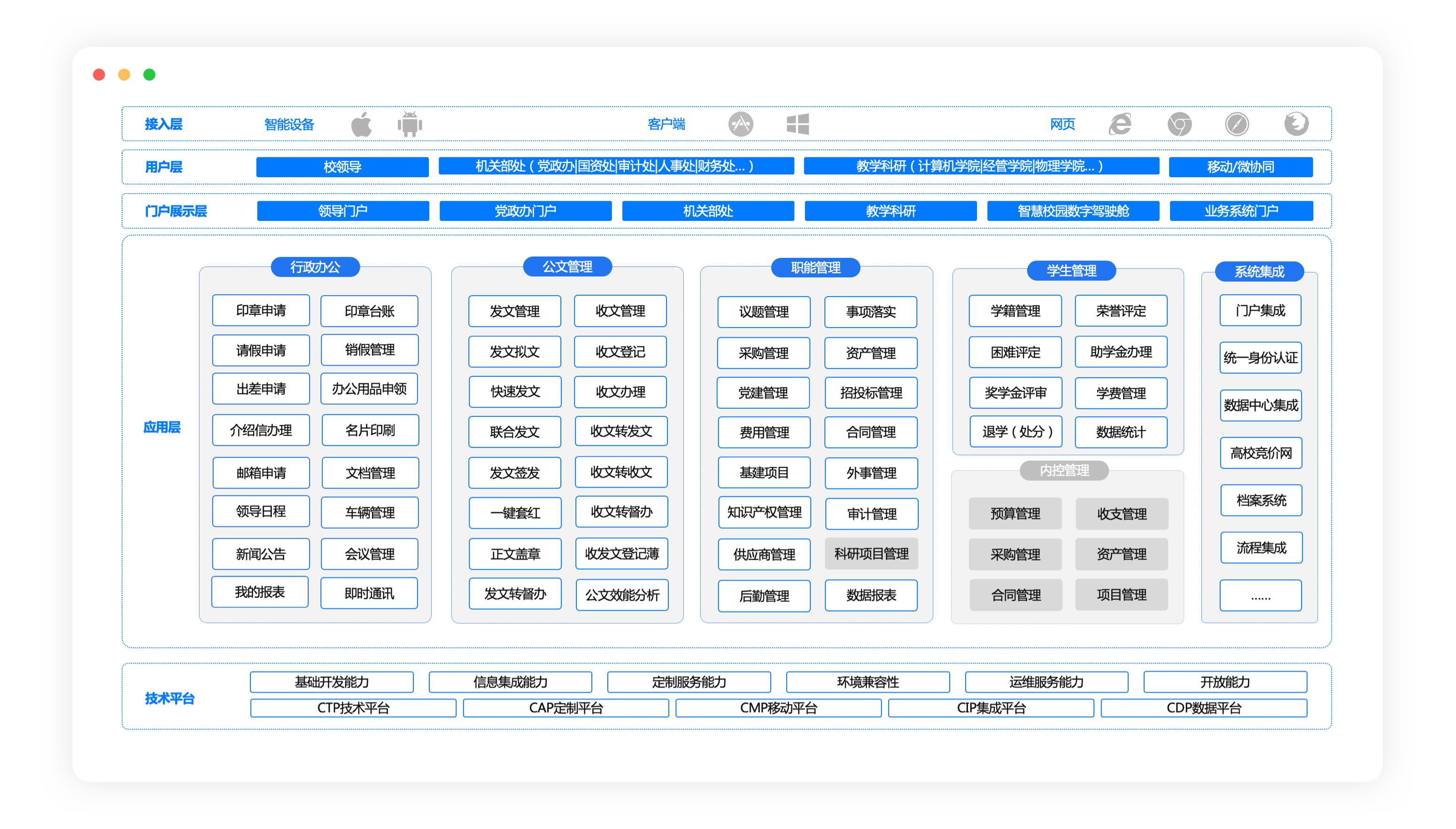This screenshot has height=829, width=1456.
Task: Open the 预算管理 module
Action: pos(1015,514)
